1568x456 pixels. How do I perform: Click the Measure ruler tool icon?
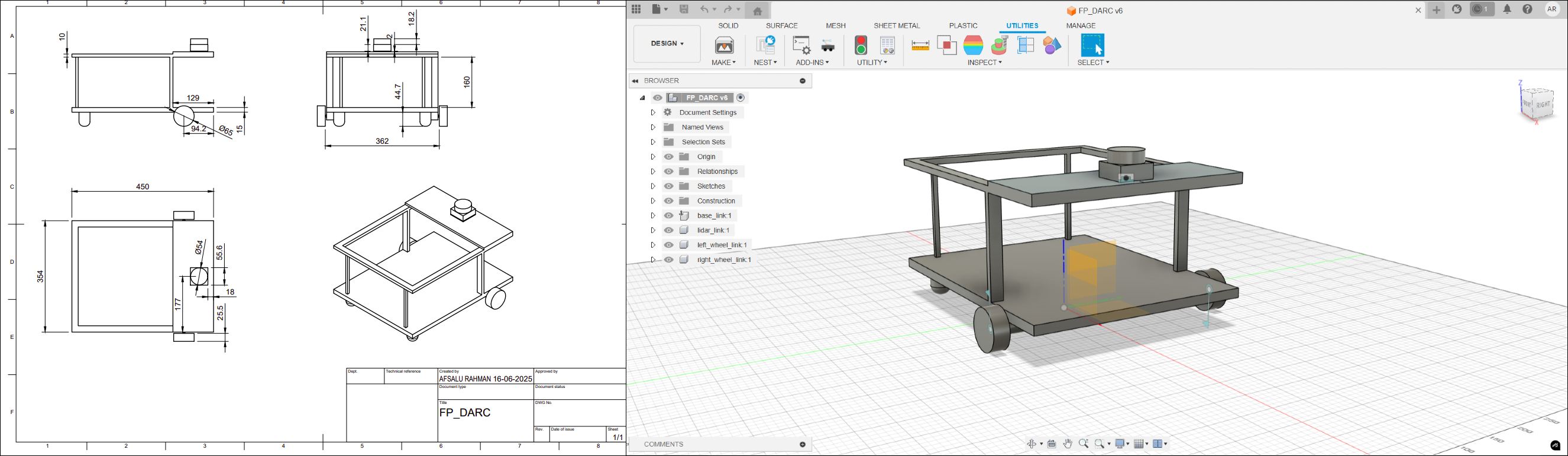pyautogui.click(x=920, y=46)
